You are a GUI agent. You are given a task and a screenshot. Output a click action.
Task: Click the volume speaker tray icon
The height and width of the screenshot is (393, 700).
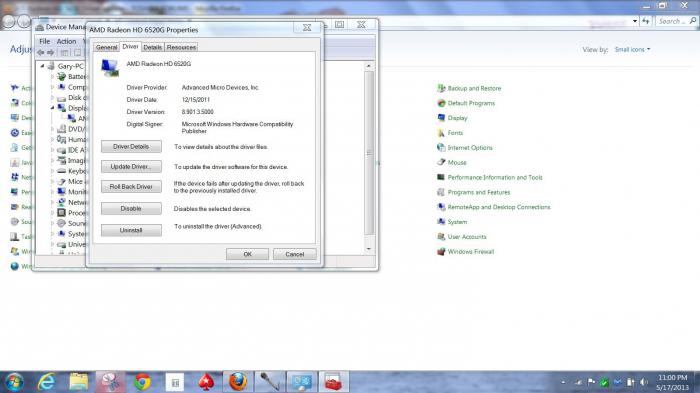coord(644,382)
